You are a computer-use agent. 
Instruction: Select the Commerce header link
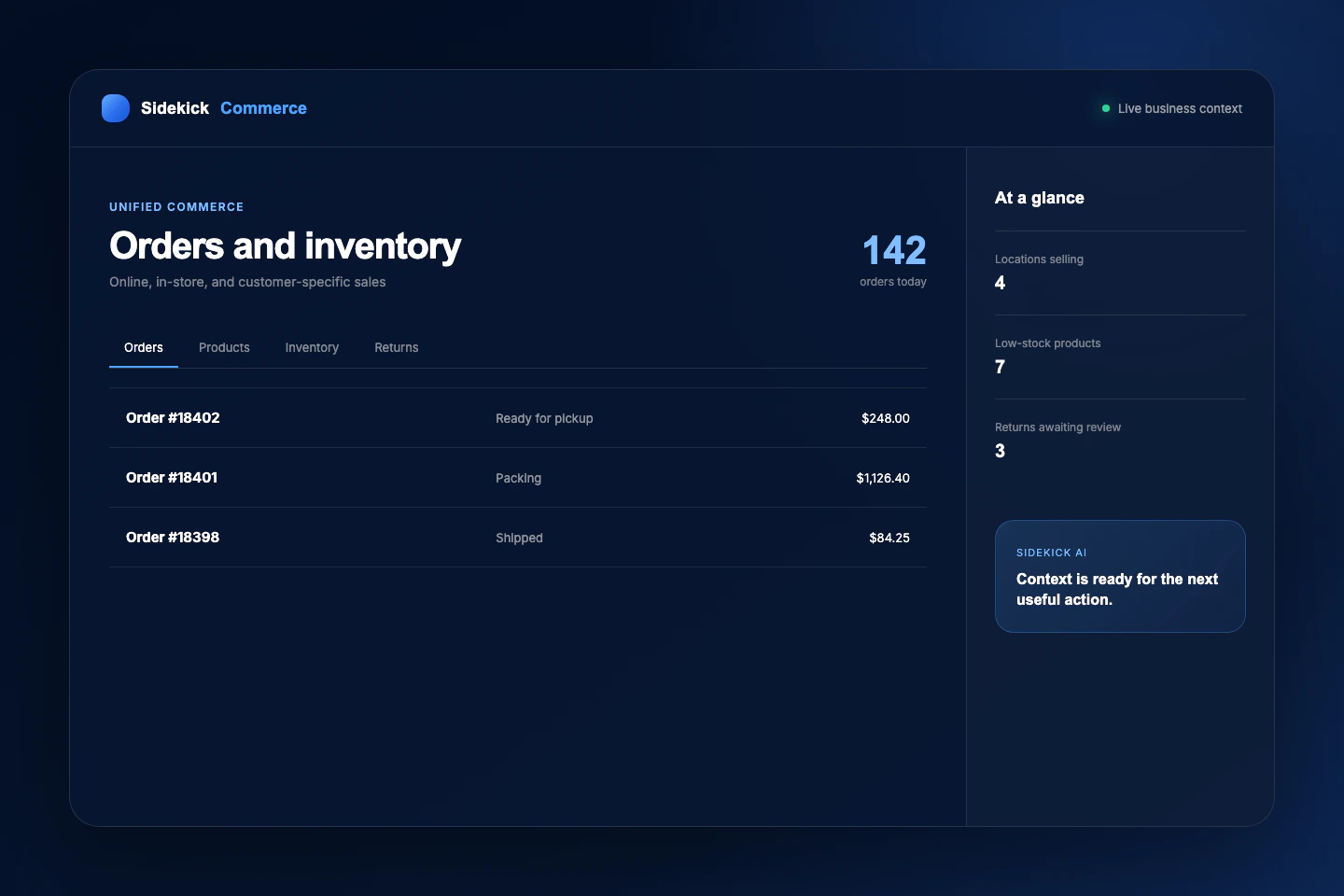click(263, 108)
